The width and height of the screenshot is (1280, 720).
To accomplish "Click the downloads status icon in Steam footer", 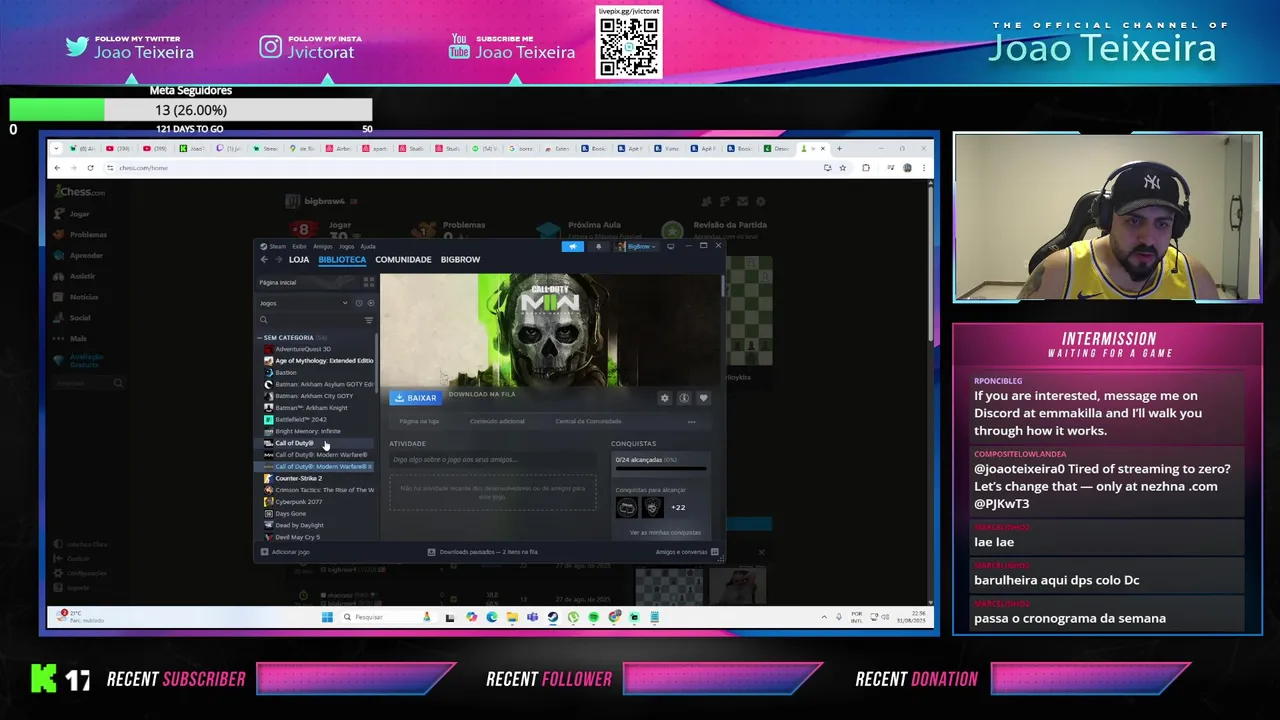I will [431, 552].
